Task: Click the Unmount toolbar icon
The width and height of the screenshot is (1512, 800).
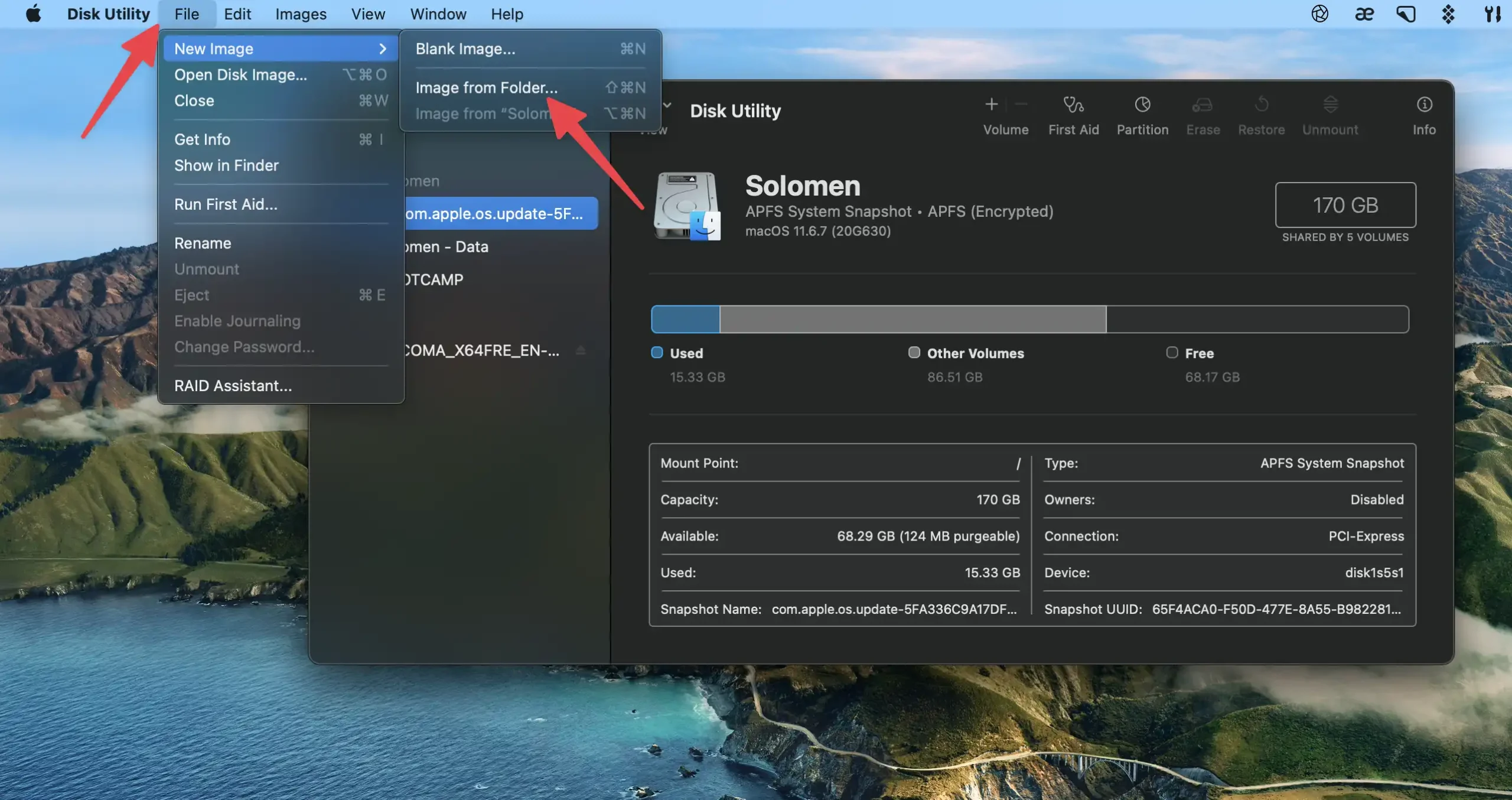Action: [x=1330, y=105]
